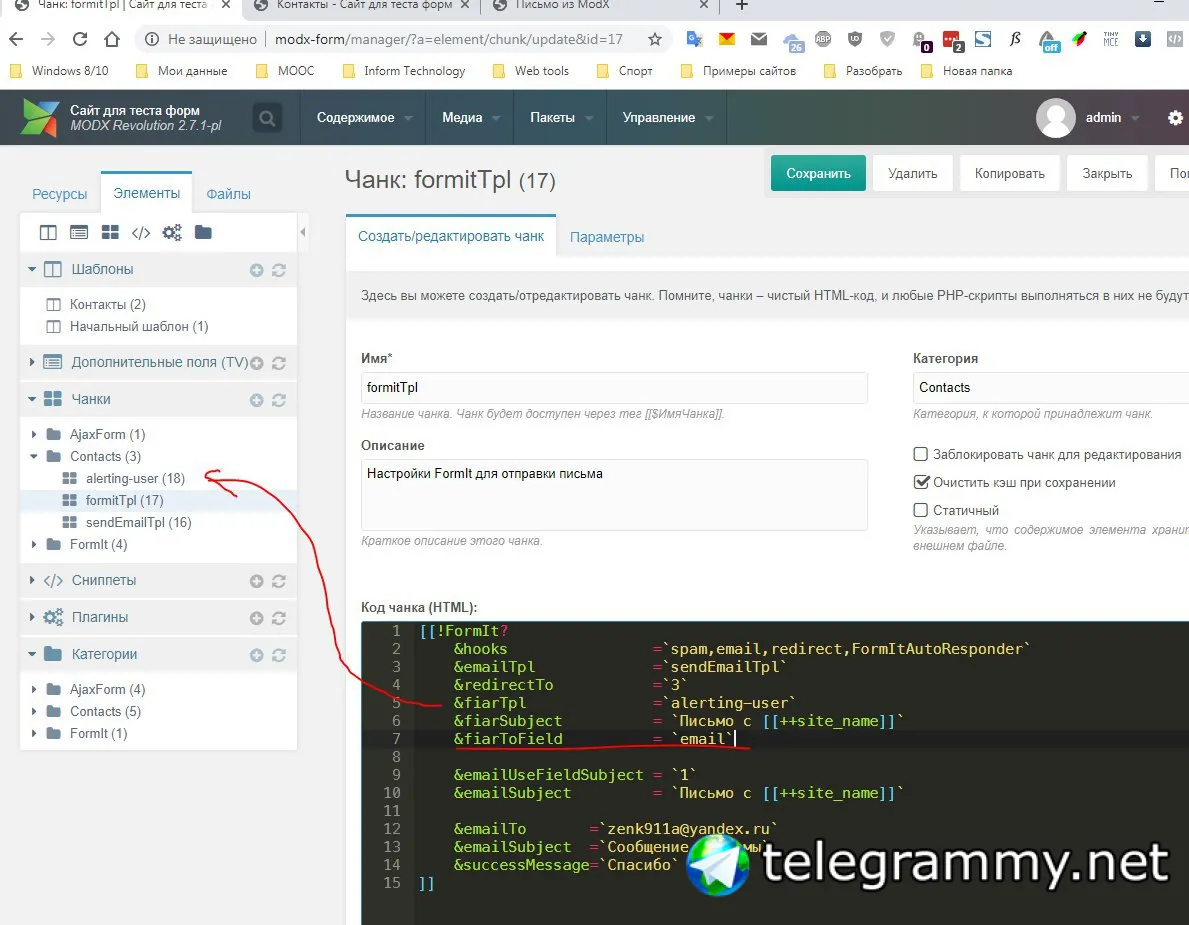Image resolution: width=1189 pixels, height=925 pixels.
Task: Switch to the Ресурсы tab
Action: (60, 194)
